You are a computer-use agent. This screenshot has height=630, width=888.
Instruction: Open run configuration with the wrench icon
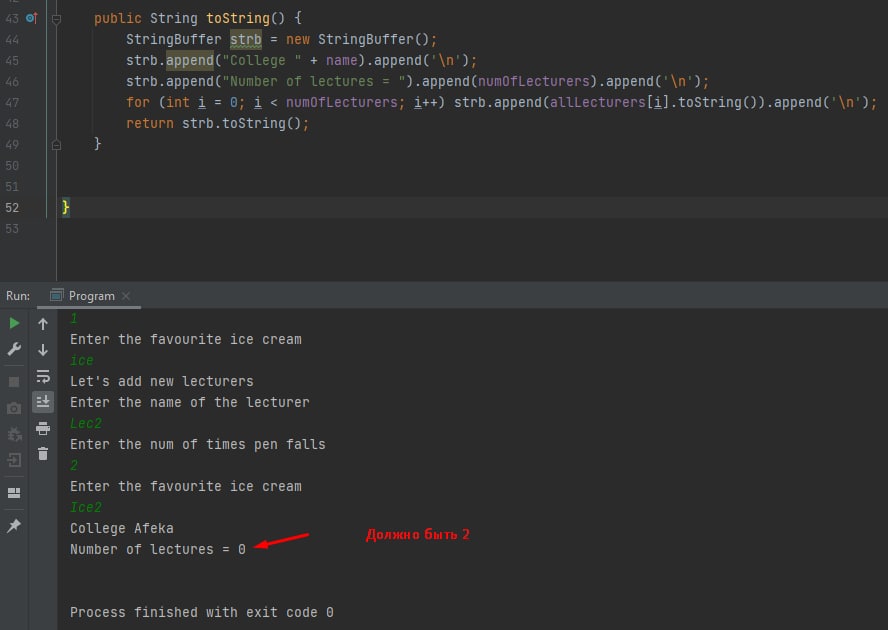[x=14, y=348]
